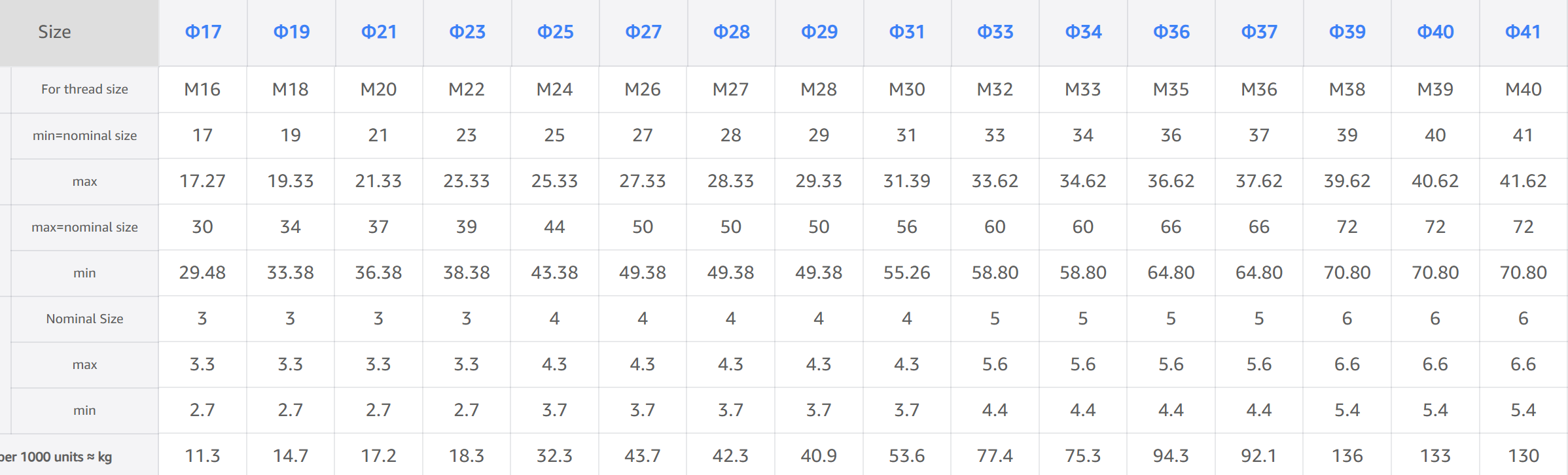Select the 'per 1000 units ≈ kg' row label
Viewport: 1568px width, 475px height.
click(56, 457)
